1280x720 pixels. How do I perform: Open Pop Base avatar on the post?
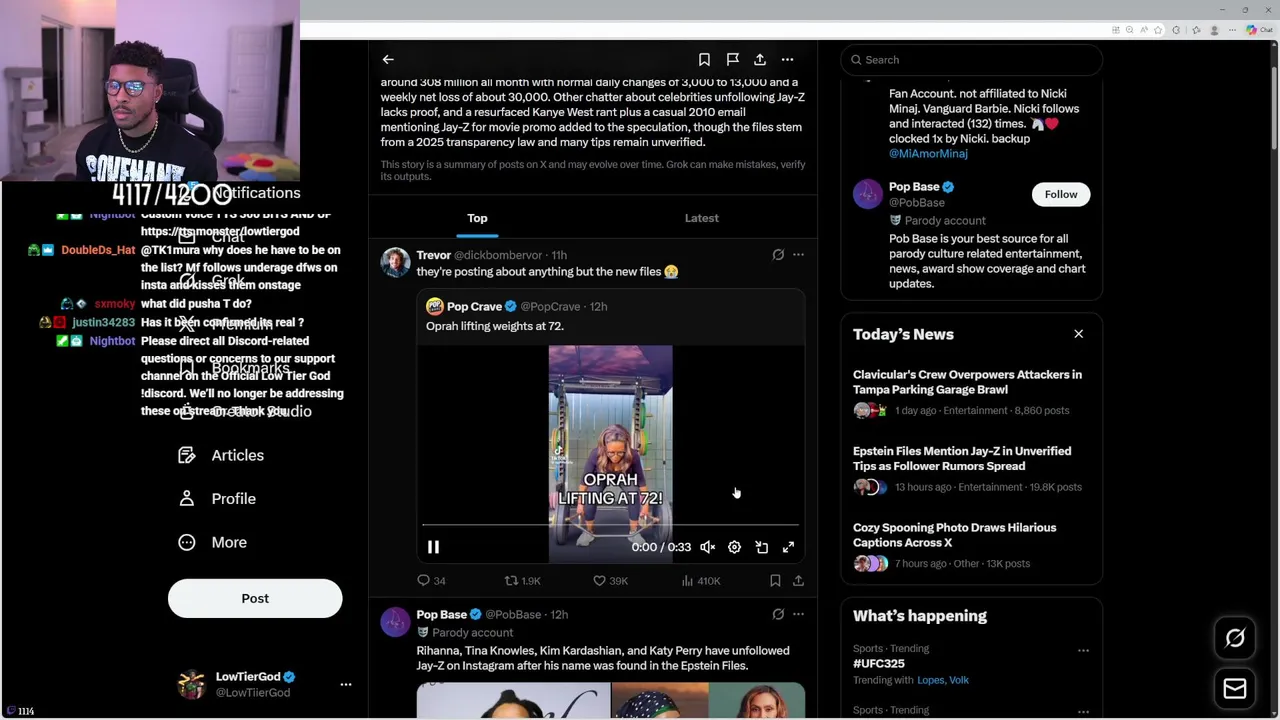point(395,622)
